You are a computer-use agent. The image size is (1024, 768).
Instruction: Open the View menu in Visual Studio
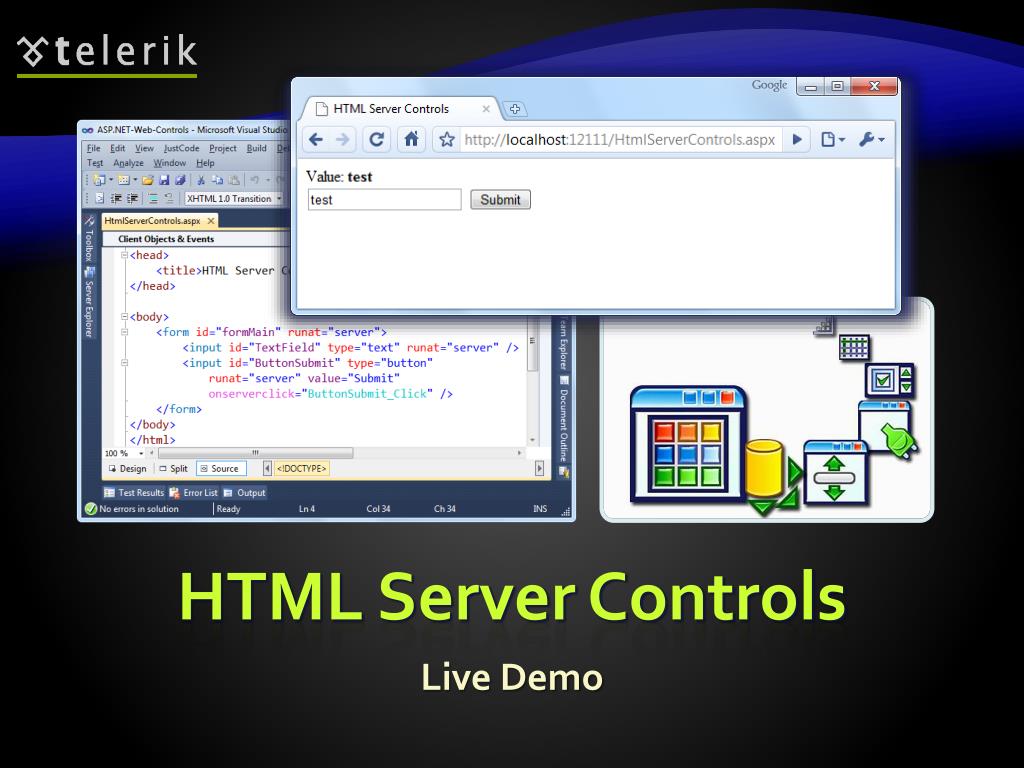[144, 148]
